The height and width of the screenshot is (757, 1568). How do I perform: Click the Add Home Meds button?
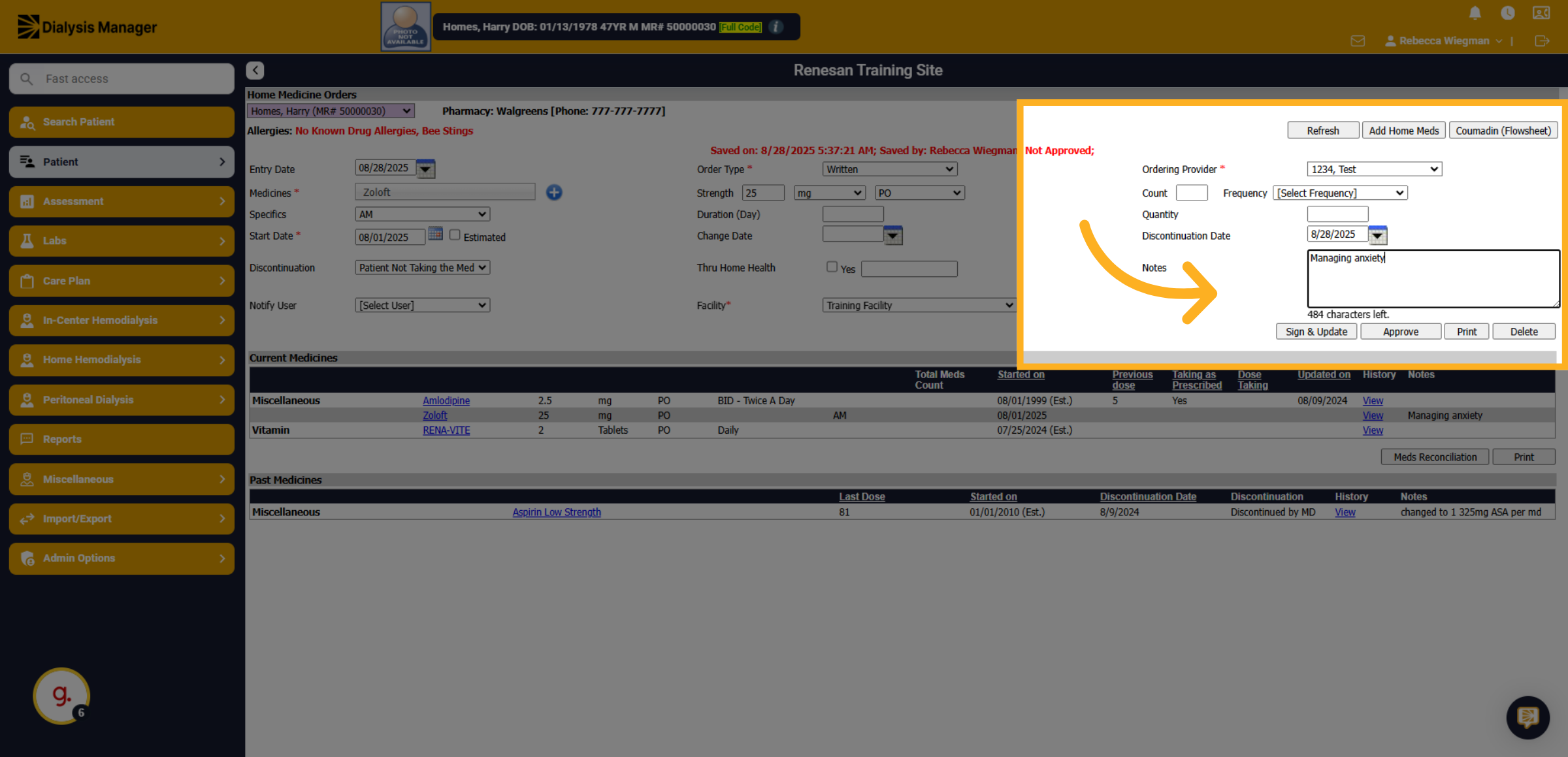[1403, 131]
